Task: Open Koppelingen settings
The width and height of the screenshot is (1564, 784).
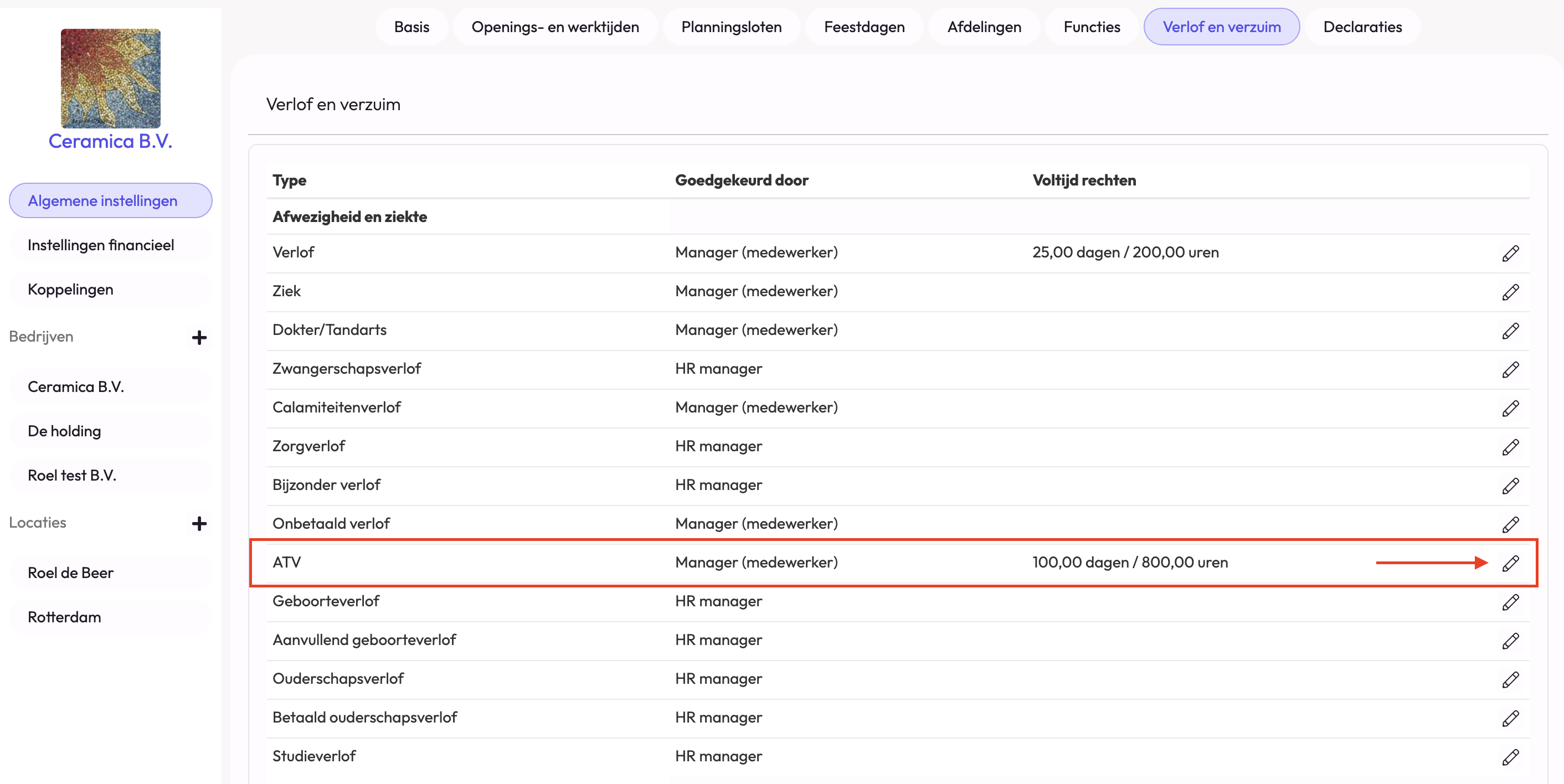Action: [x=70, y=290]
